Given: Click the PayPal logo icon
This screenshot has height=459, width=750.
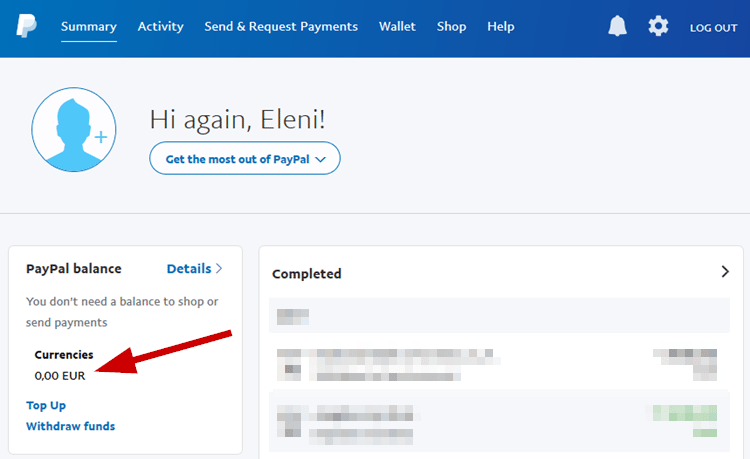Looking at the screenshot, I should pos(26,26).
